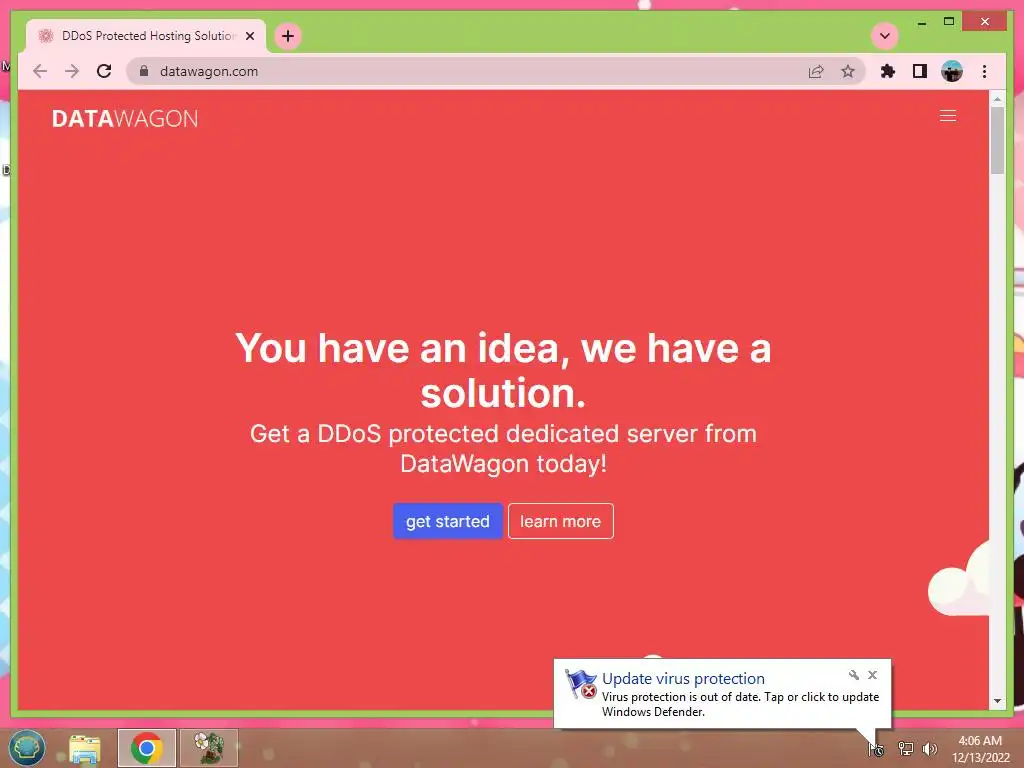Viewport: 1024px width, 768px height.
Task: Go back using the browser back arrow
Action: 40,71
